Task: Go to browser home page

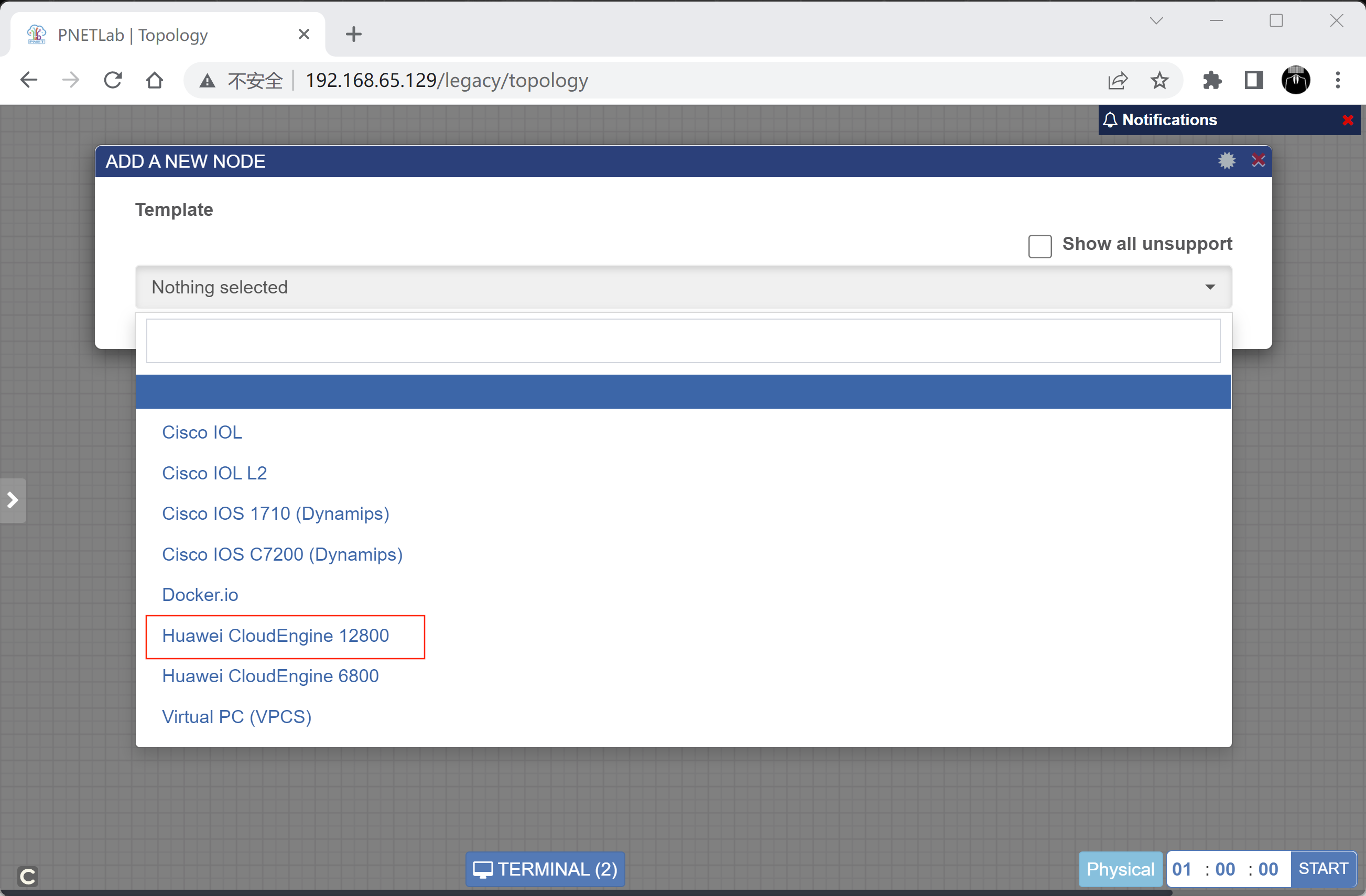Action: point(155,80)
